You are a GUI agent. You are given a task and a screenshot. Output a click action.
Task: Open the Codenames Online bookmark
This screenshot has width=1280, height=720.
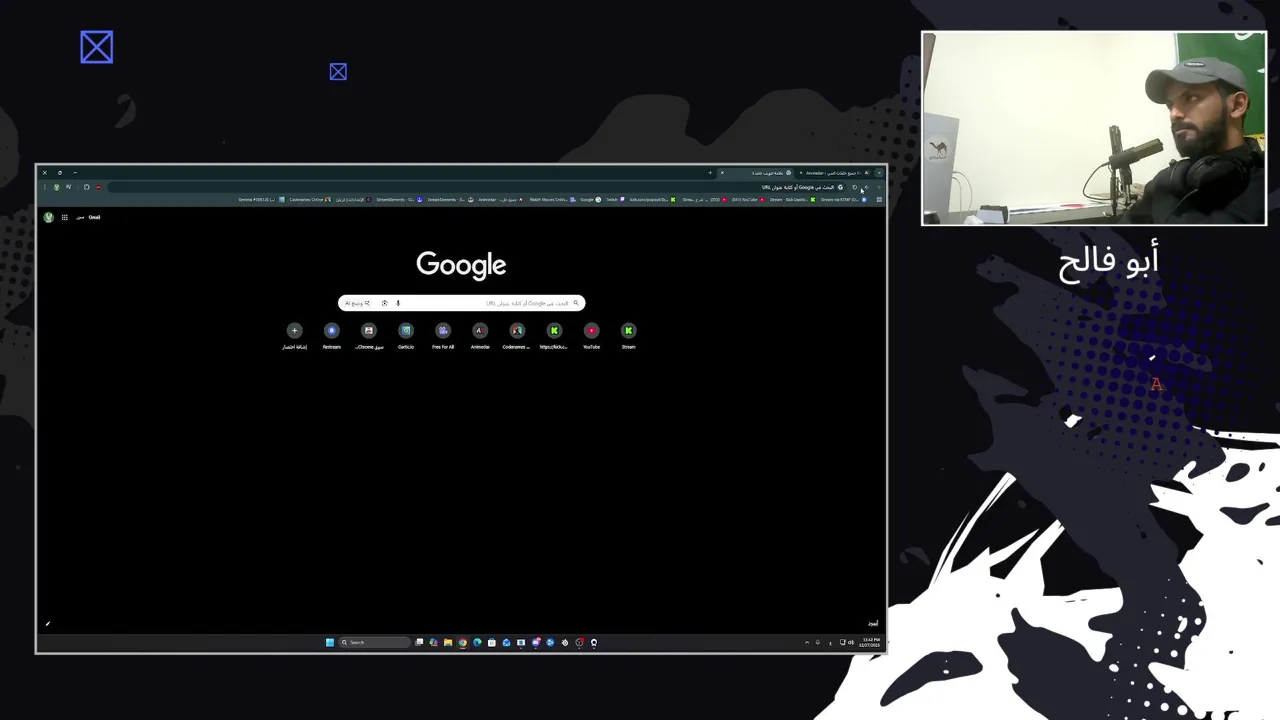(x=310, y=199)
